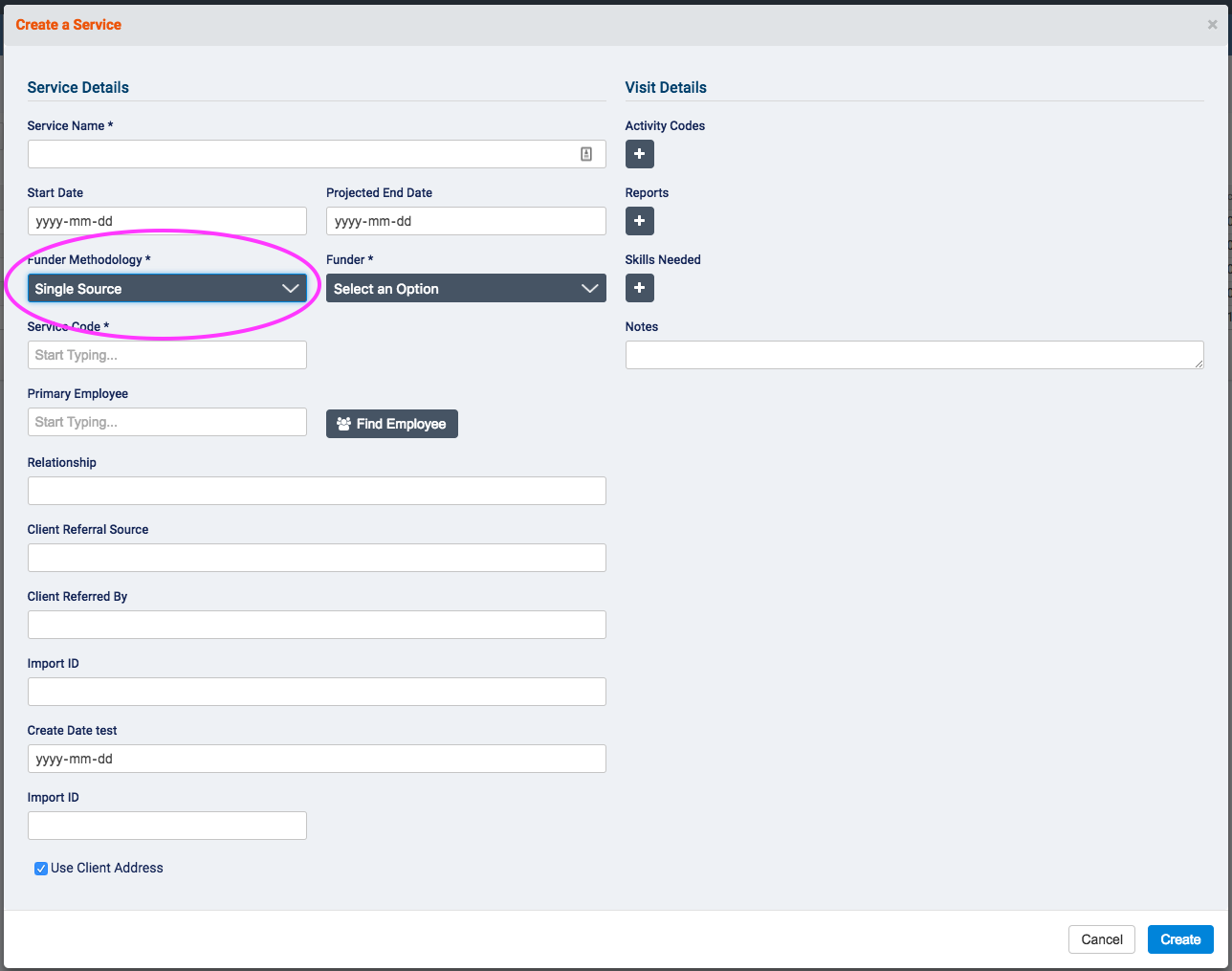The image size is (1232, 971).
Task: Add a skill under Skills Needed
Action: [639, 288]
